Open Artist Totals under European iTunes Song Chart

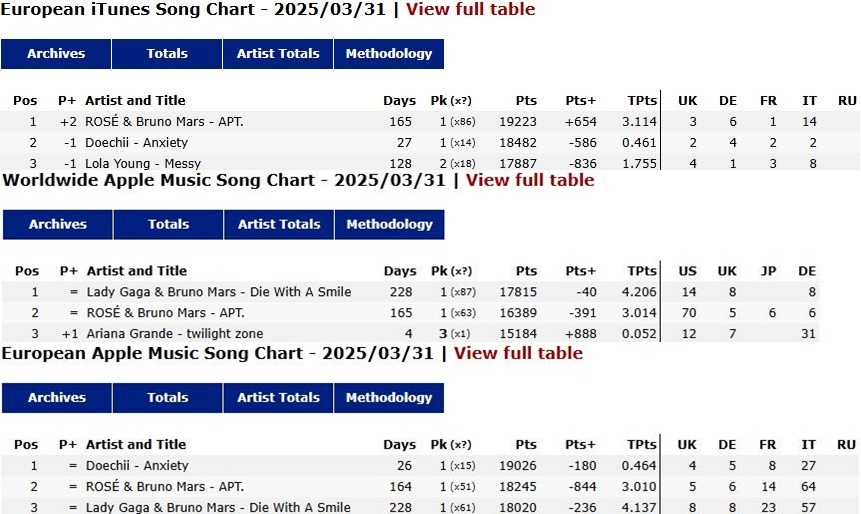[x=278, y=54]
